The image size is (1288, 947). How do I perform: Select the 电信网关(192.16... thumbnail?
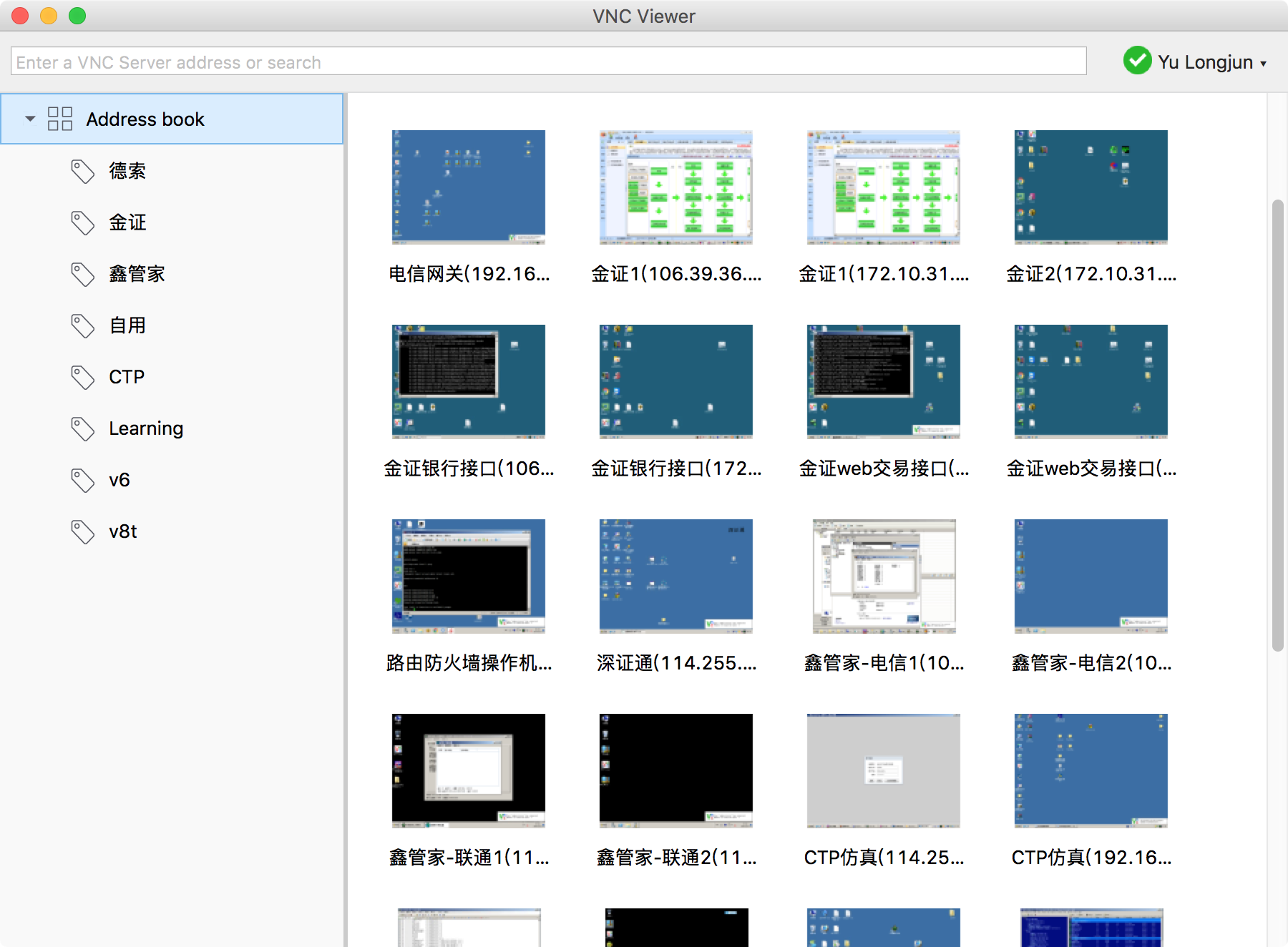469,187
